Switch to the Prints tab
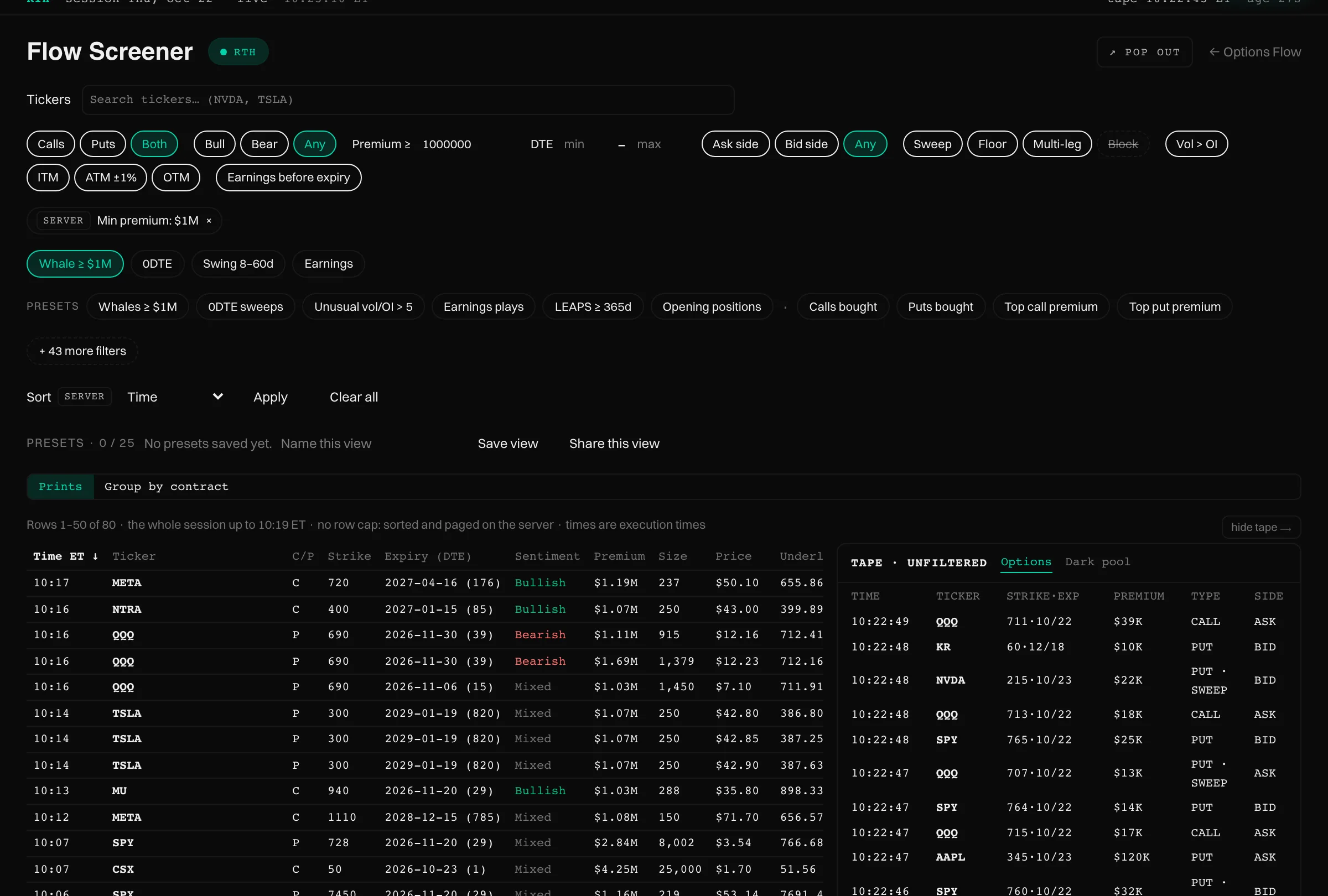Viewport: 1328px width, 896px height. pos(60,487)
